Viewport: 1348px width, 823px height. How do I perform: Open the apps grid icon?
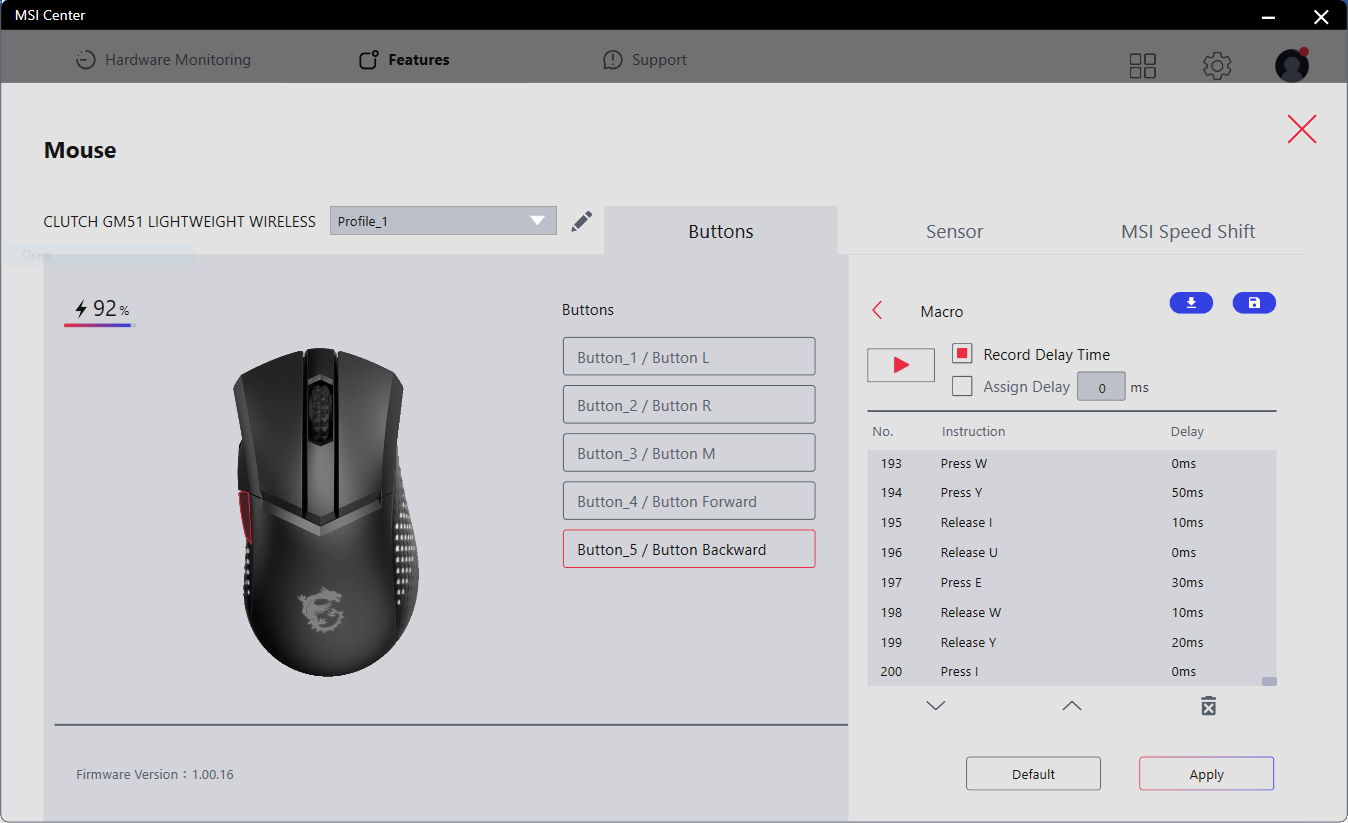point(1142,66)
